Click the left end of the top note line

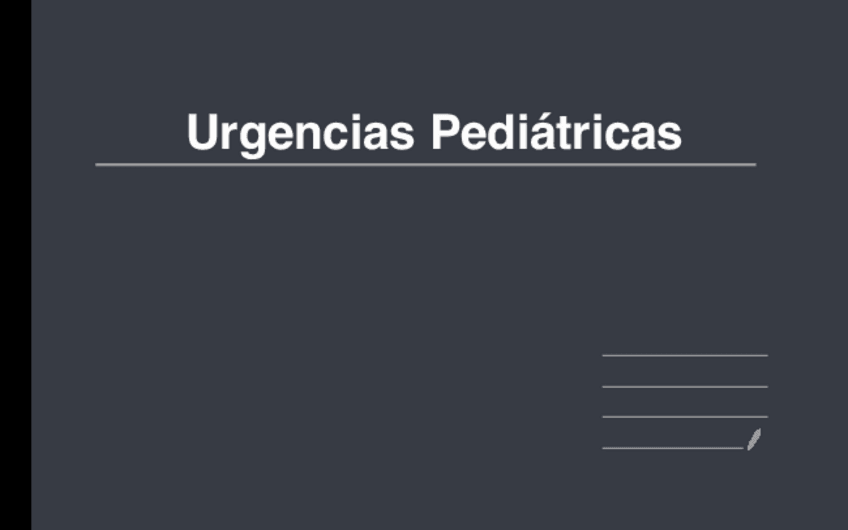[605, 355]
